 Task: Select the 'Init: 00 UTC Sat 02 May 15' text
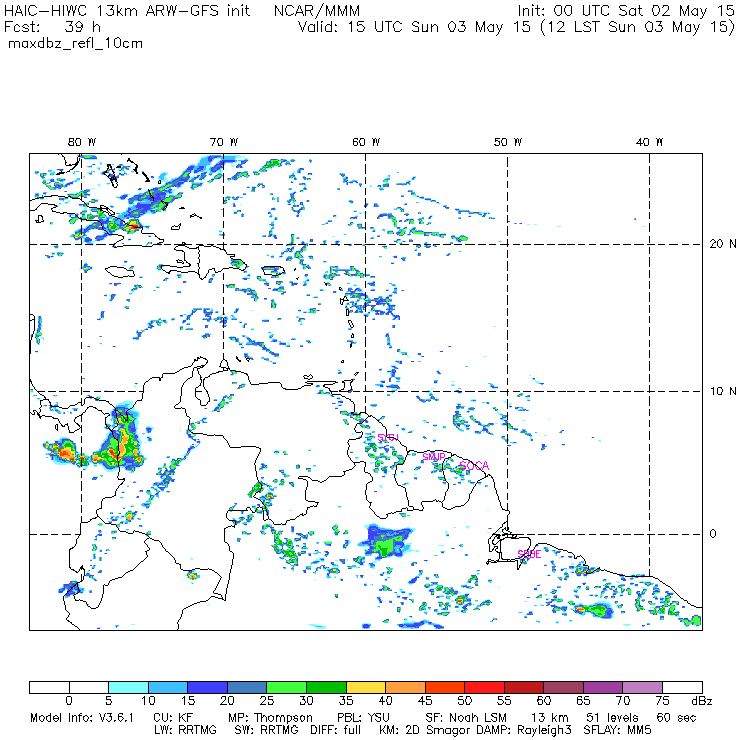[x=626, y=11]
